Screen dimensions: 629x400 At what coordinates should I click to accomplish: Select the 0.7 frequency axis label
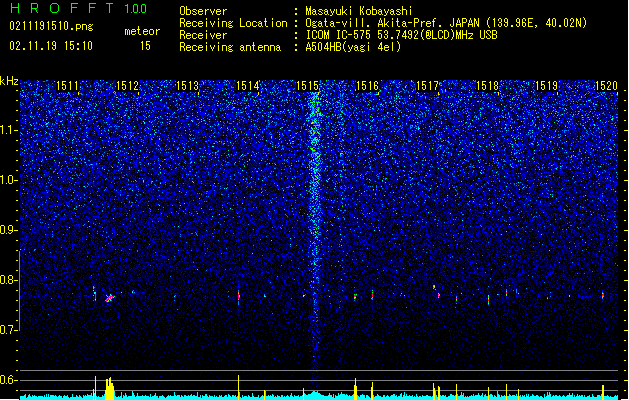(x=9, y=330)
